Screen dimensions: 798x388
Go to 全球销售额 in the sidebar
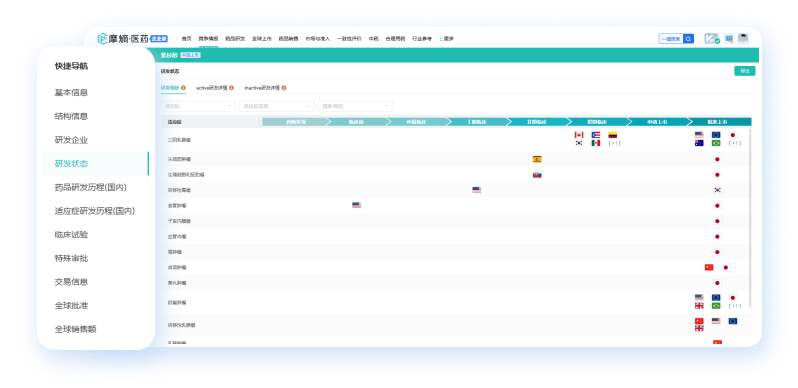tap(75, 329)
